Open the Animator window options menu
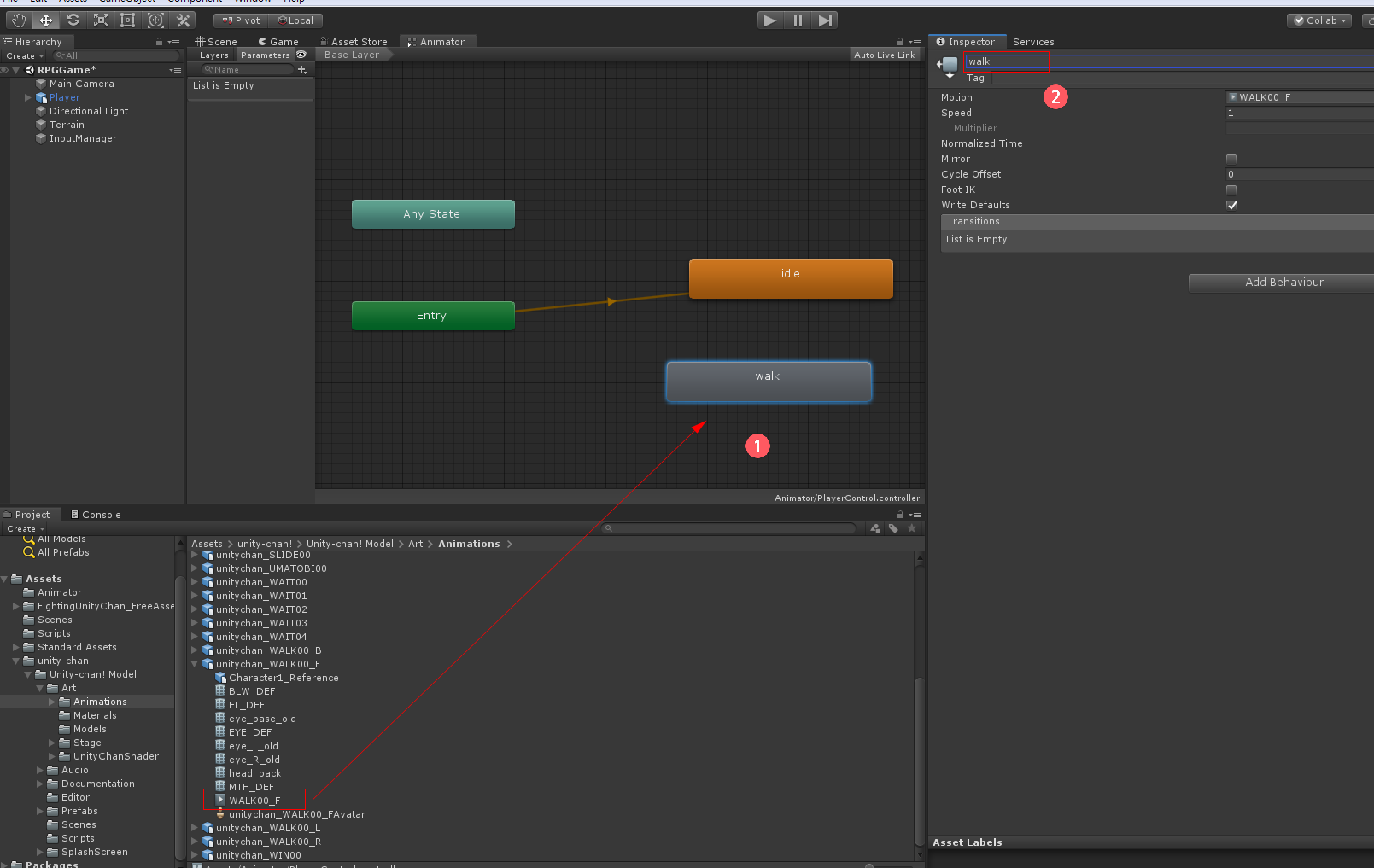The image size is (1374, 868). click(915, 42)
